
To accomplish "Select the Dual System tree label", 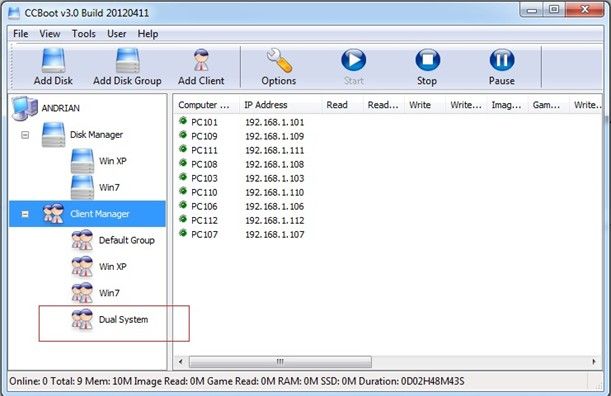I will (x=124, y=320).
